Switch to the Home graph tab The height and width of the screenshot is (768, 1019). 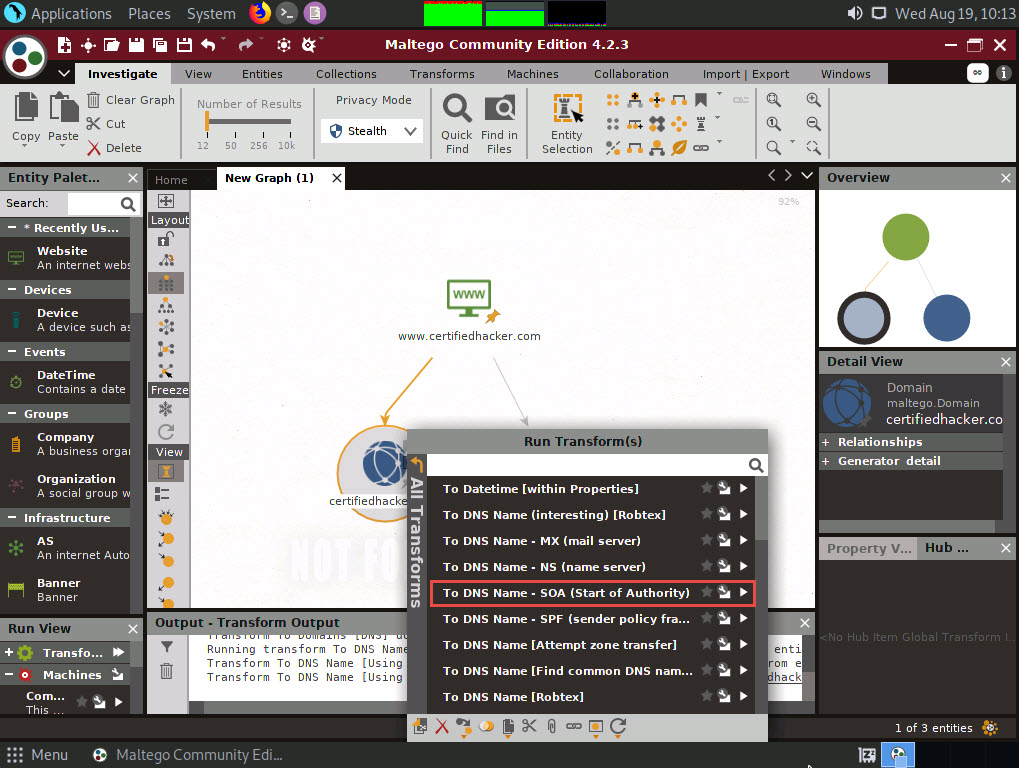point(171,180)
